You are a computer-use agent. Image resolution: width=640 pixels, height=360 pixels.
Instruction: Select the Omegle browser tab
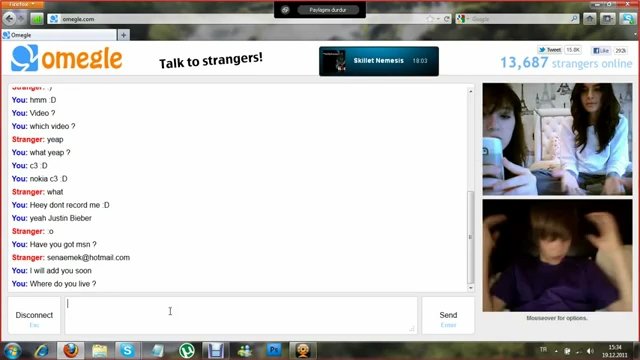pyautogui.click(x=59, y=35)
